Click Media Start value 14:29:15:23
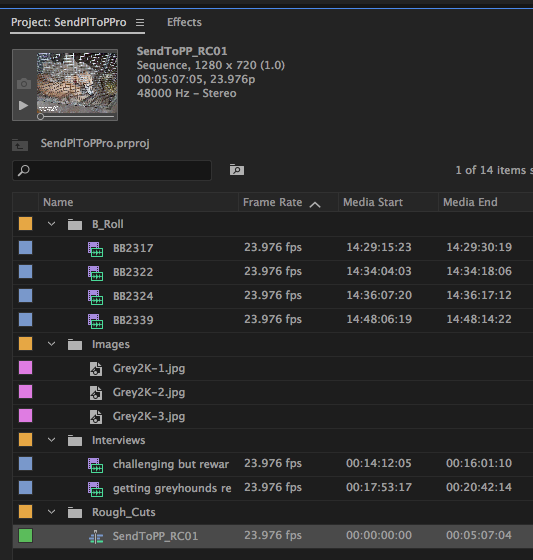This screenshot has width=533, height=560. click(379, 247)
